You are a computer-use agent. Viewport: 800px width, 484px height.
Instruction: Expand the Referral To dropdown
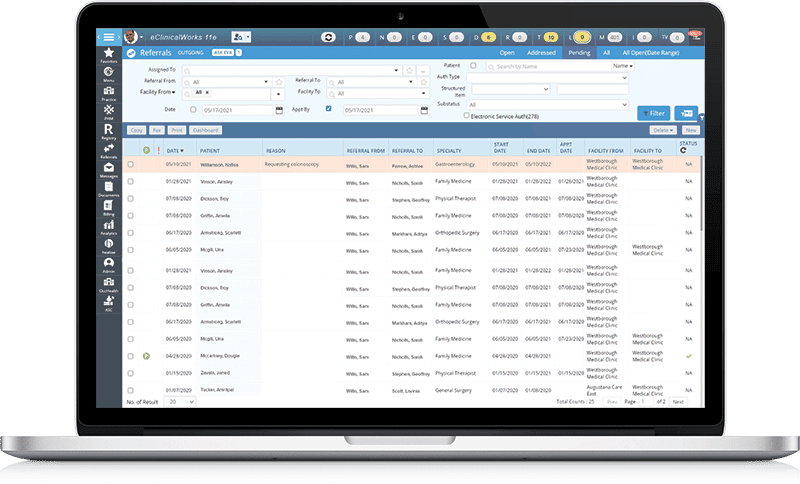tap(410, 82)
